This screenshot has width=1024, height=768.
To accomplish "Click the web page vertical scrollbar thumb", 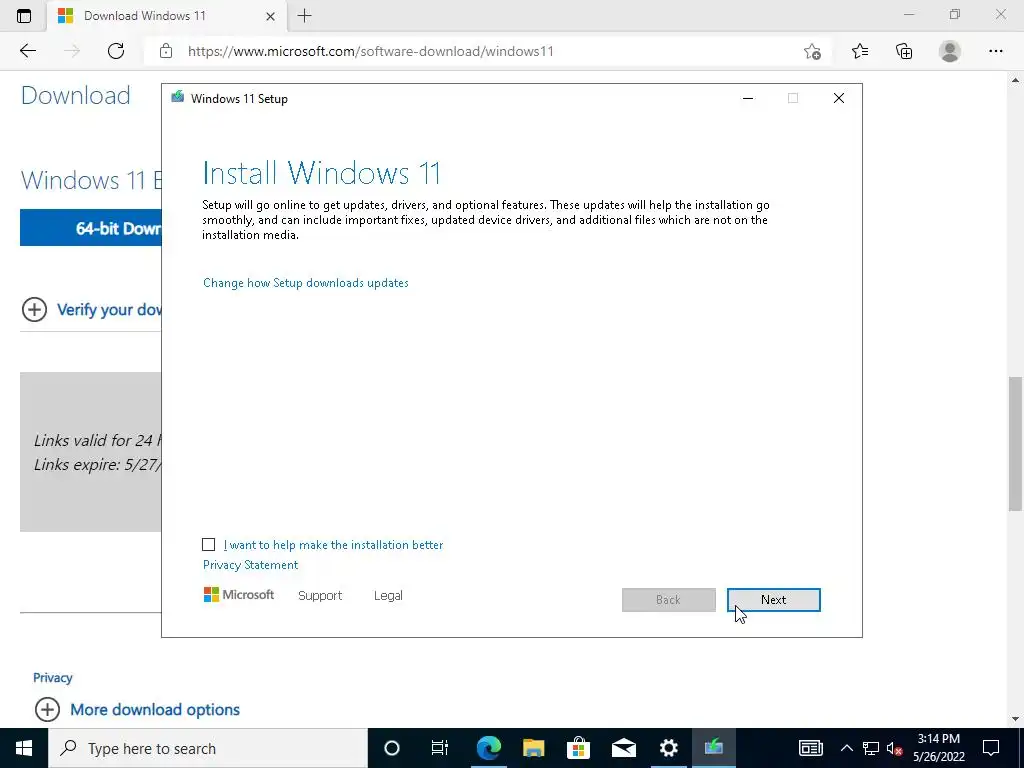I will (1016, 443).
